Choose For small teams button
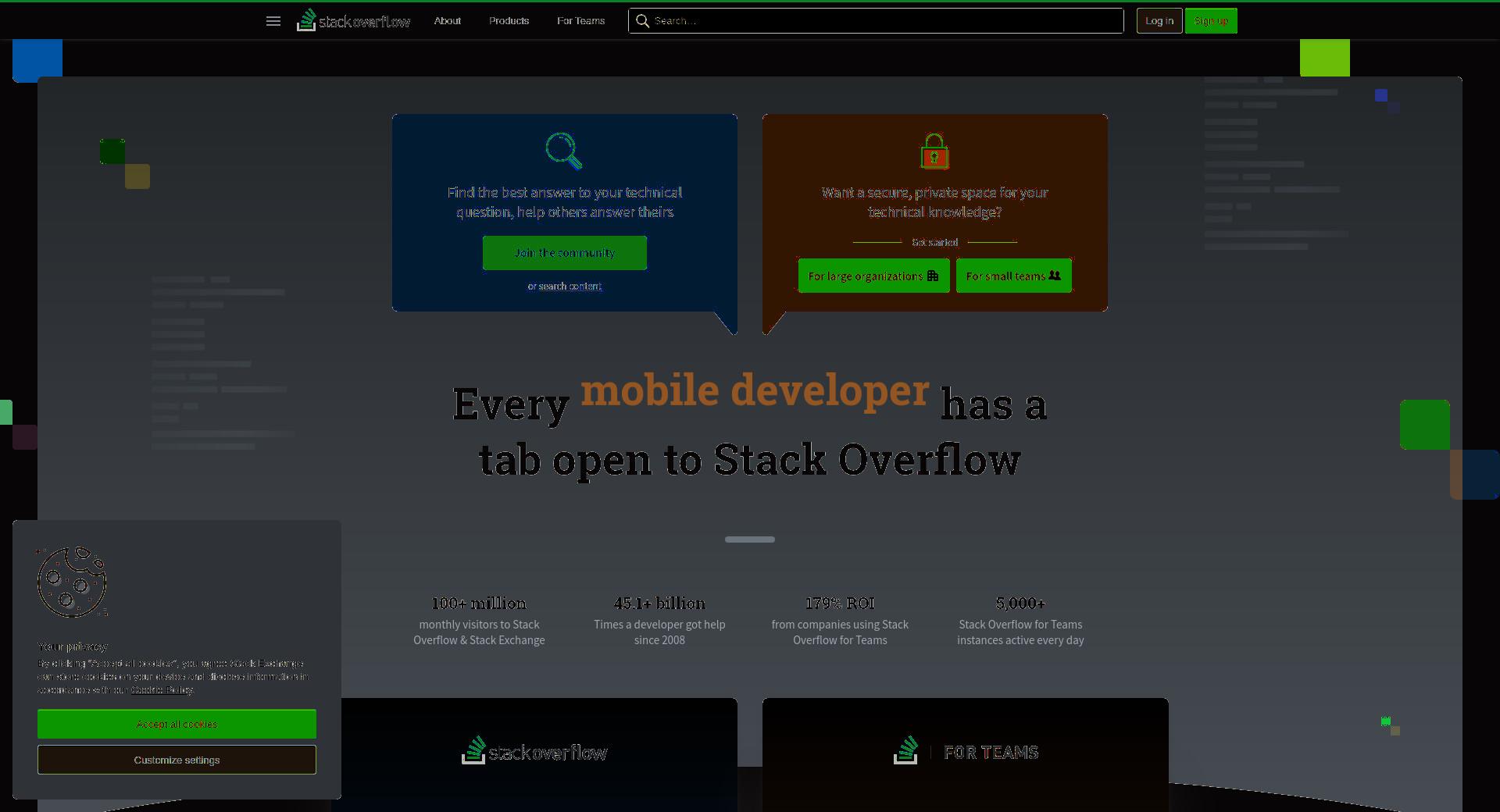Screen dimensions: 1500x812 tap(1014, 276)
